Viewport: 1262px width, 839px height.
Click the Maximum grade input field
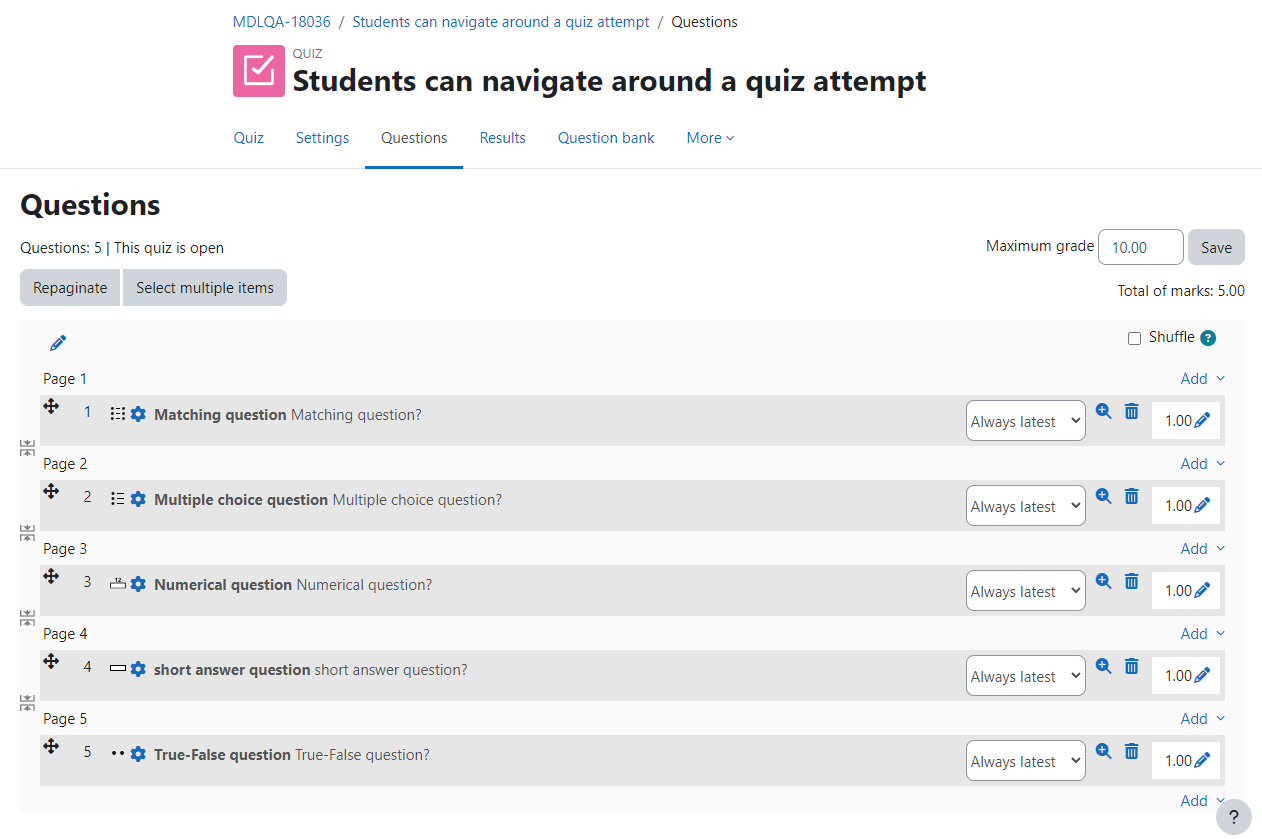1140,247
